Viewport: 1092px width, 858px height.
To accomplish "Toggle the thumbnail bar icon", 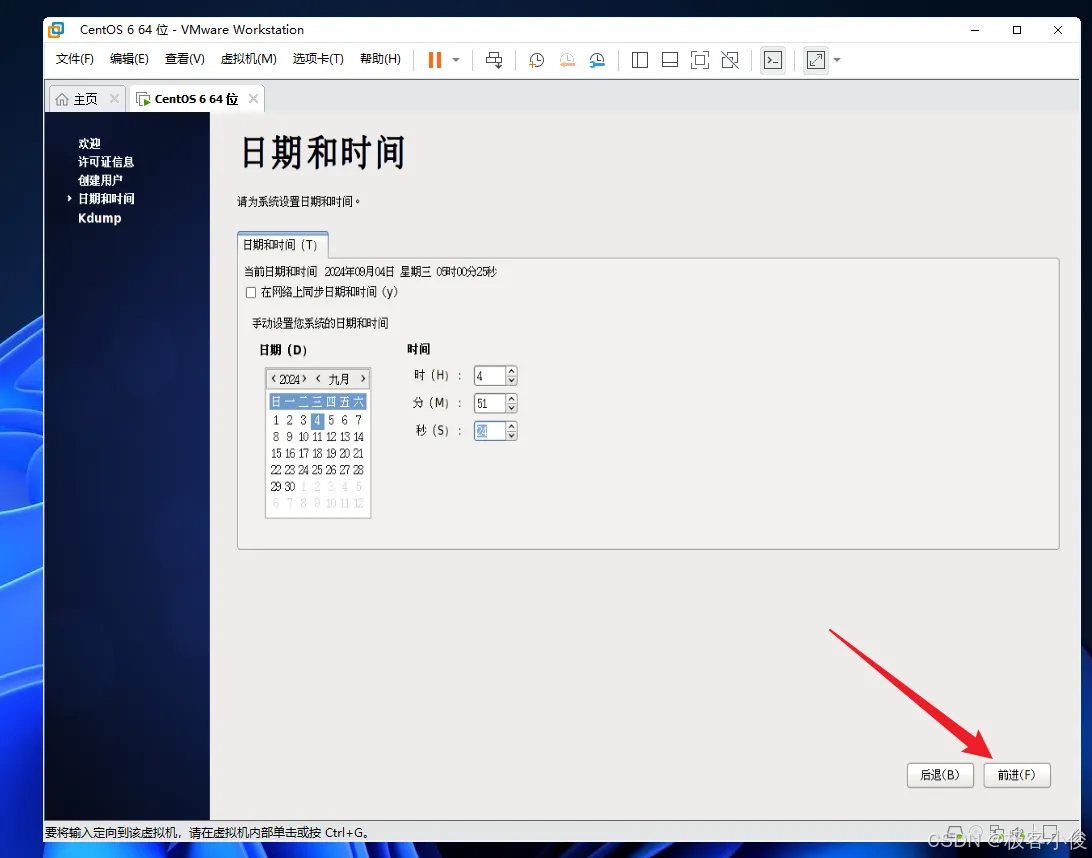I will (670, 60).
